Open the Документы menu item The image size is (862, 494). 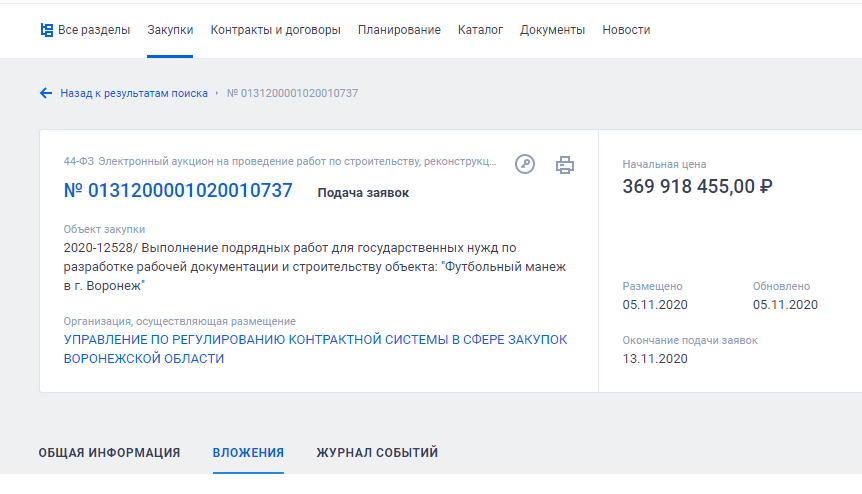[552, 30]
